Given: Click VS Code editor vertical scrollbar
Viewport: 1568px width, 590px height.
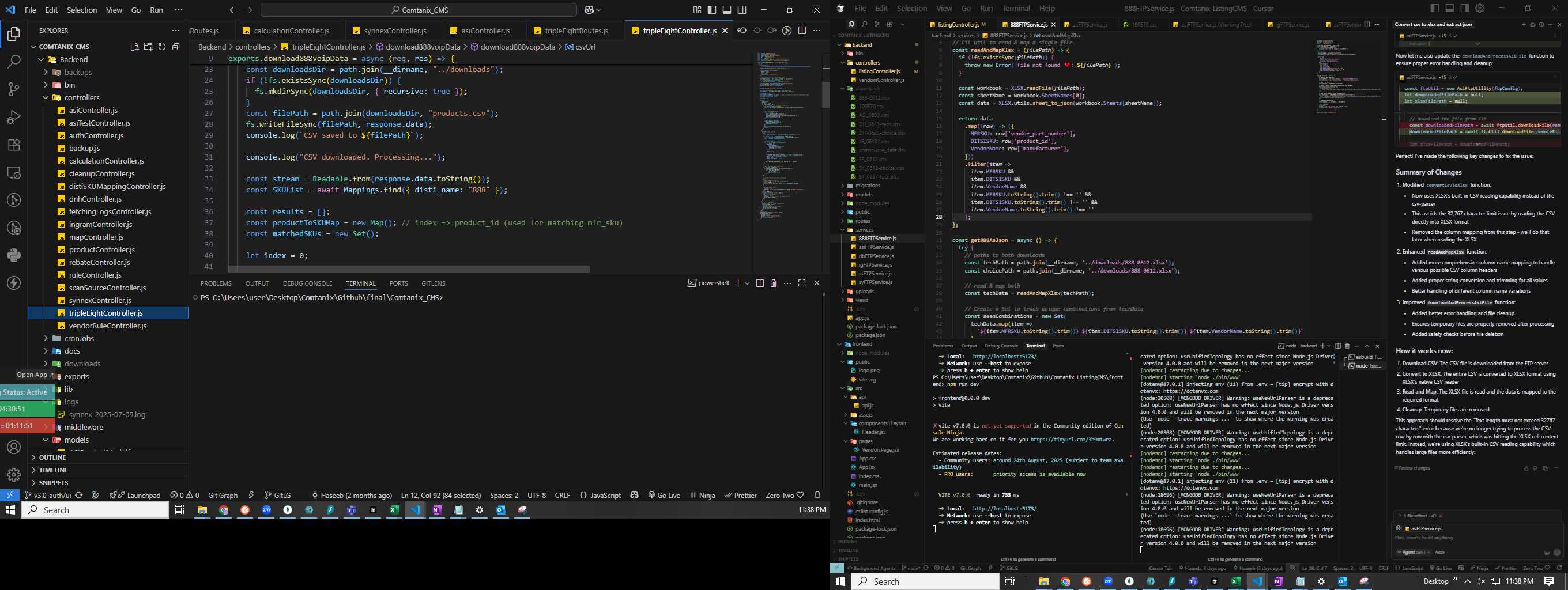Looking at the screenshot, I should click(826, 94).
